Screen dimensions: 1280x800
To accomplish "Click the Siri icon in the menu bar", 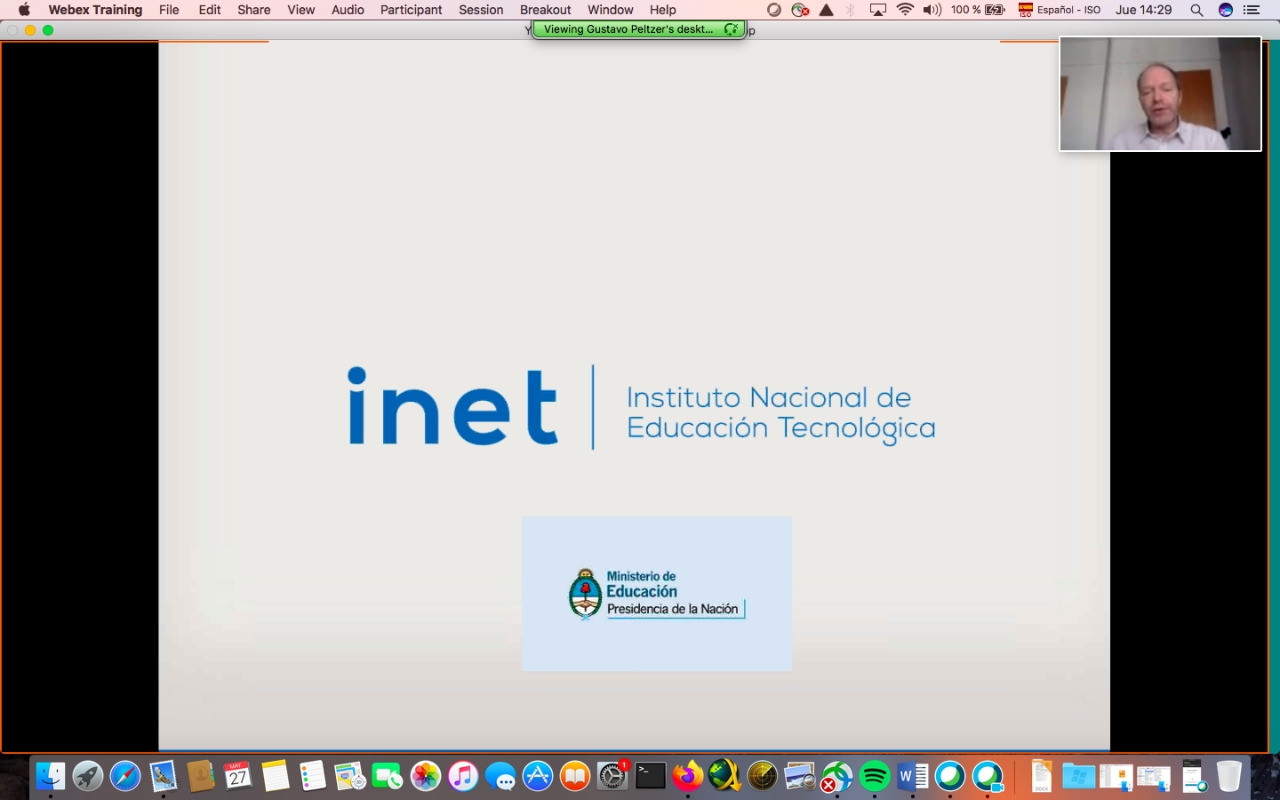I will click(x=1226, y=10).
